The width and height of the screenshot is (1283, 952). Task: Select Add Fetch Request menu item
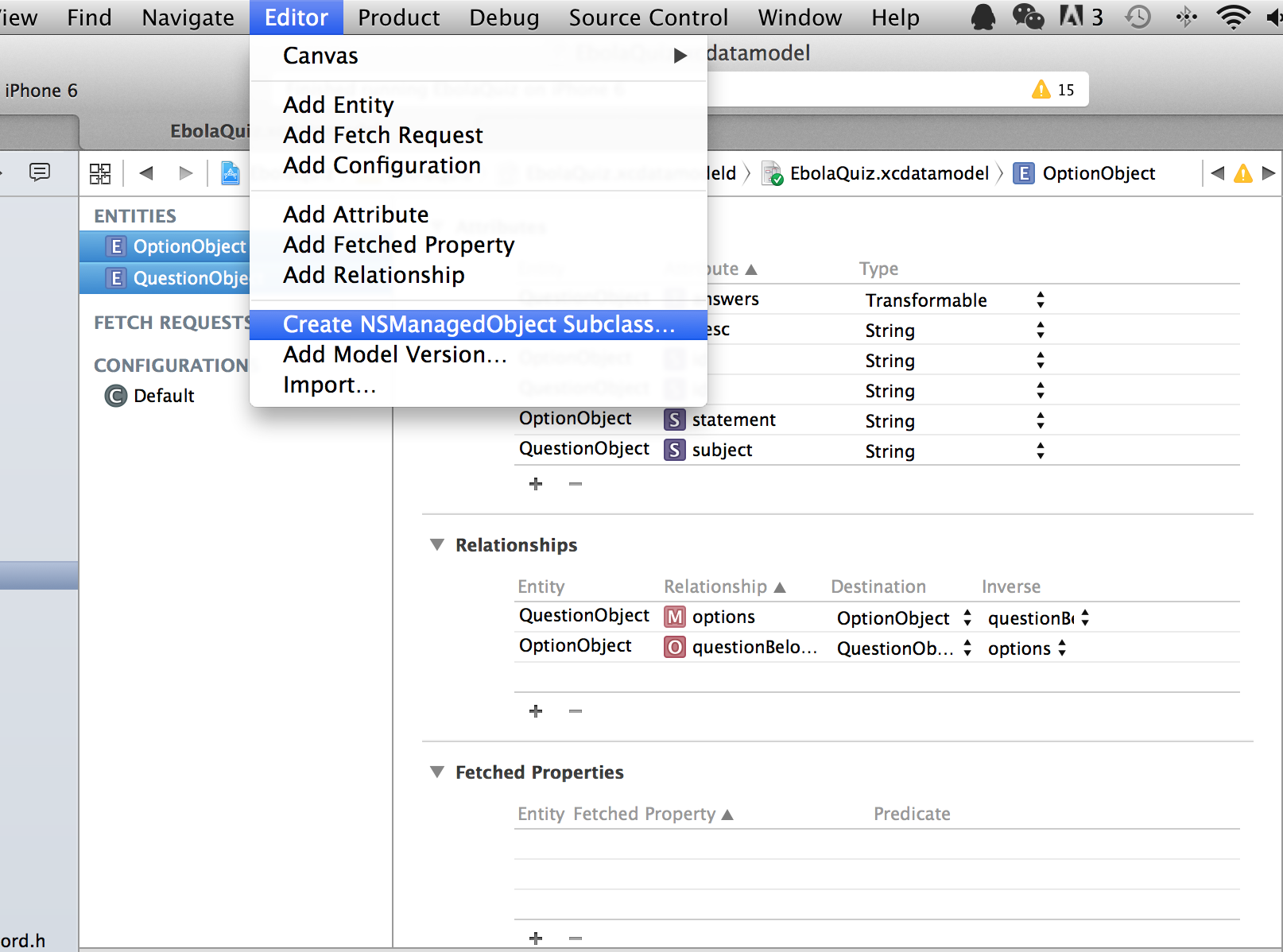(x=478, y=135)
